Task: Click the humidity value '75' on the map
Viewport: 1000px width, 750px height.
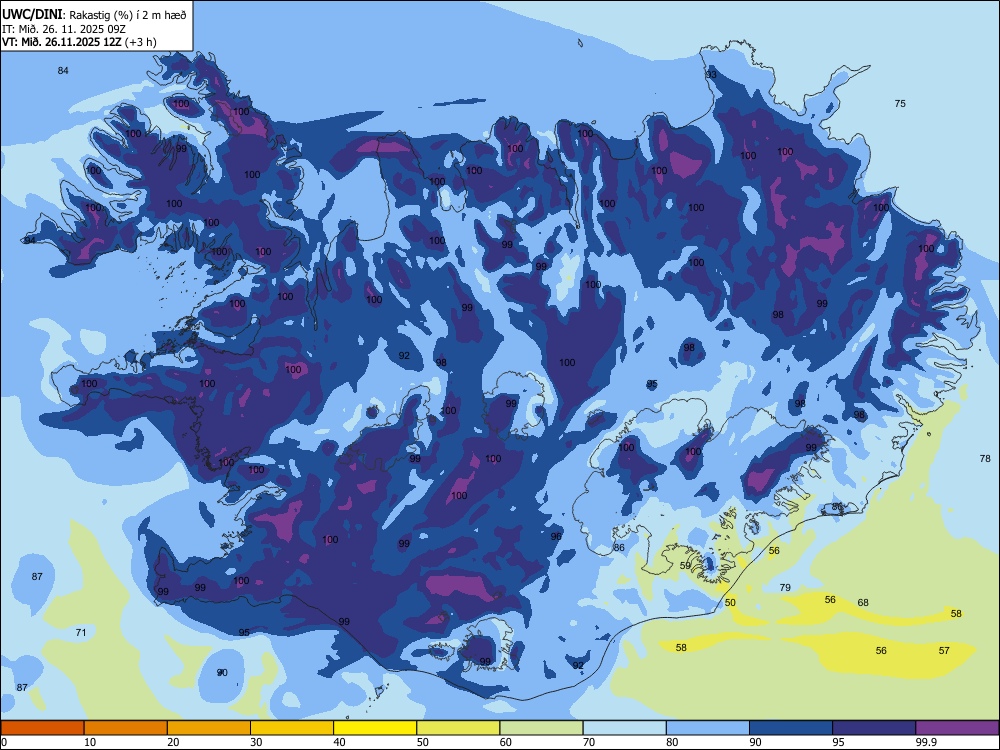Action: (900, 103)
